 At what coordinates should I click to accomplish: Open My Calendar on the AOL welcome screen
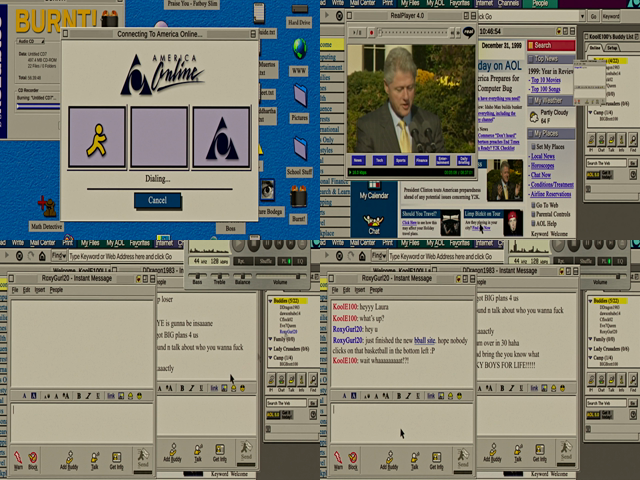[x=373, y=191]
